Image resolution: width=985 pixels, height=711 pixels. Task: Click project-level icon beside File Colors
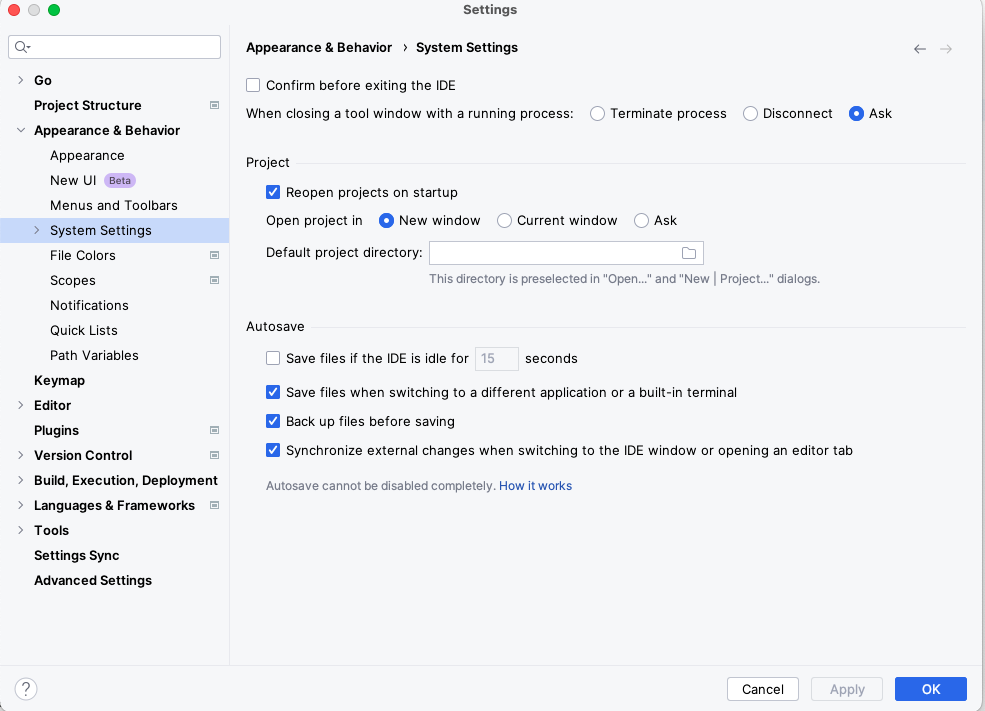[x=214, y=255]
